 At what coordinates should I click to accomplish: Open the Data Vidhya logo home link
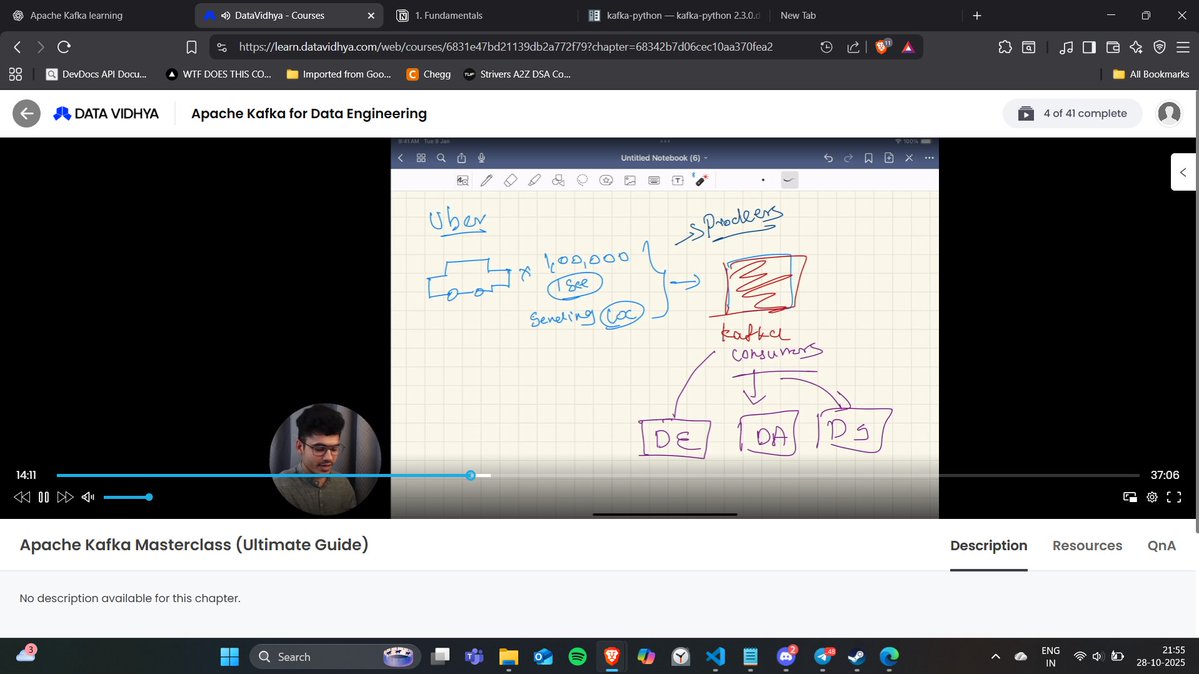[106, 113]
